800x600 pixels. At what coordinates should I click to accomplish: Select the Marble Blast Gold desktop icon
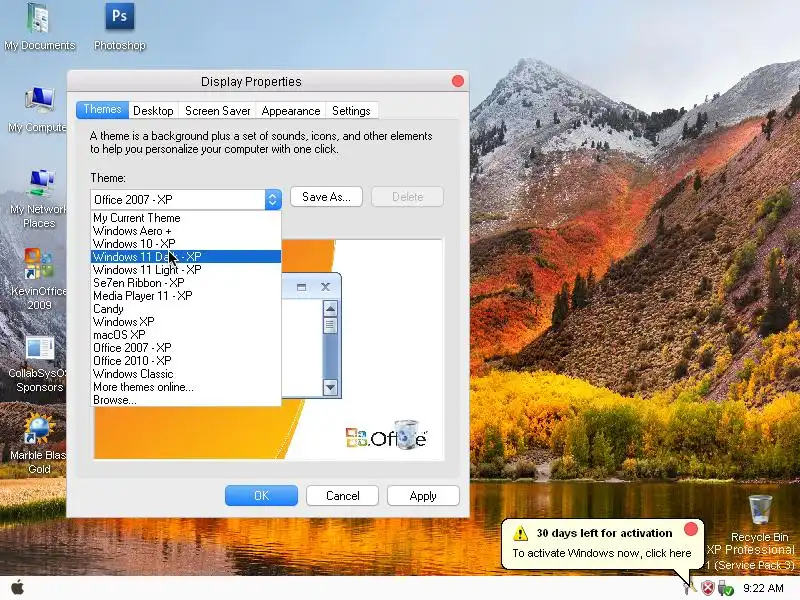(39, 445)
